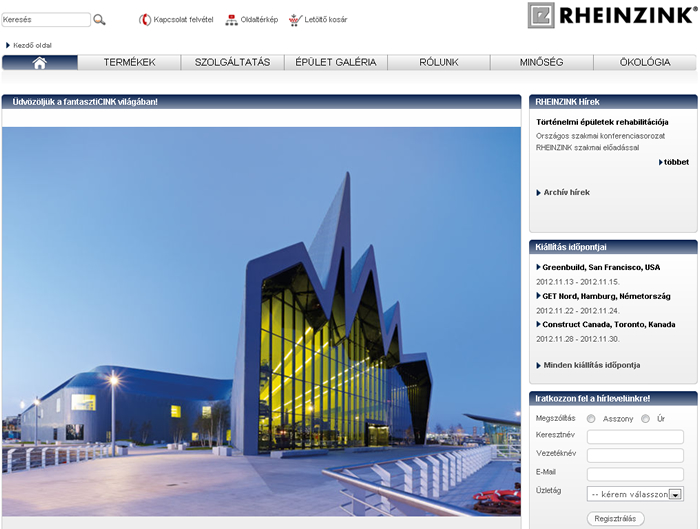This screenshot has width=700, height=529.
Task: Open the ÖKOLÓGIA menu
Action: point(645,62)
